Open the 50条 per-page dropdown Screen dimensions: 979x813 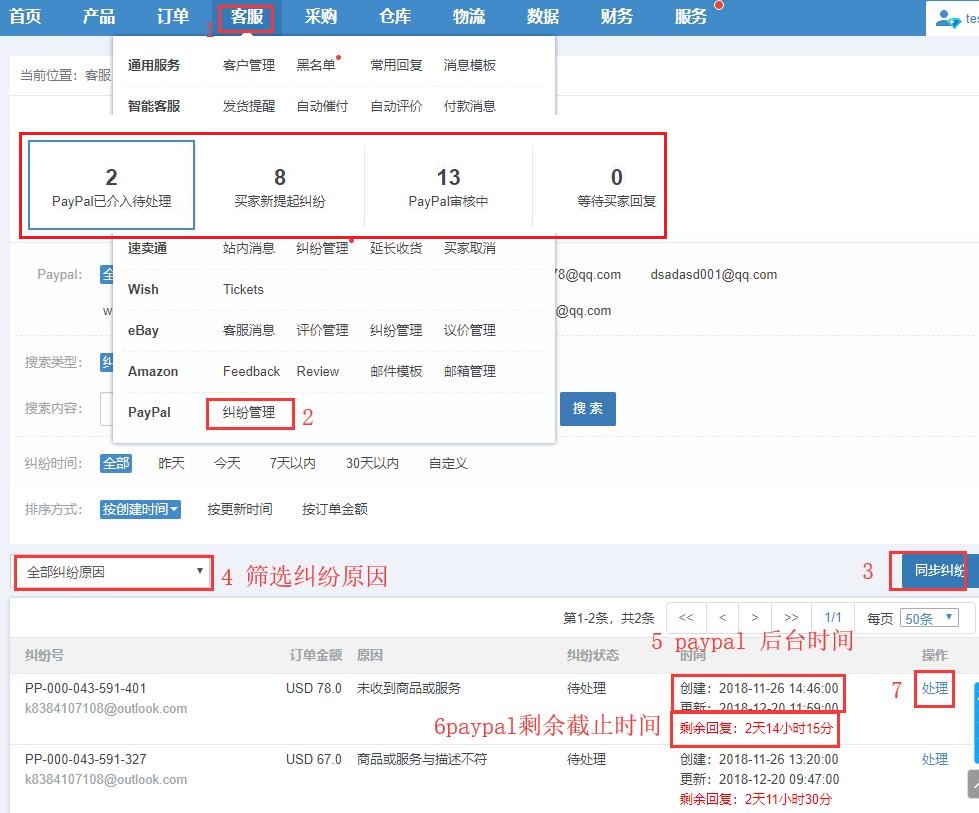tap(929, 619)
